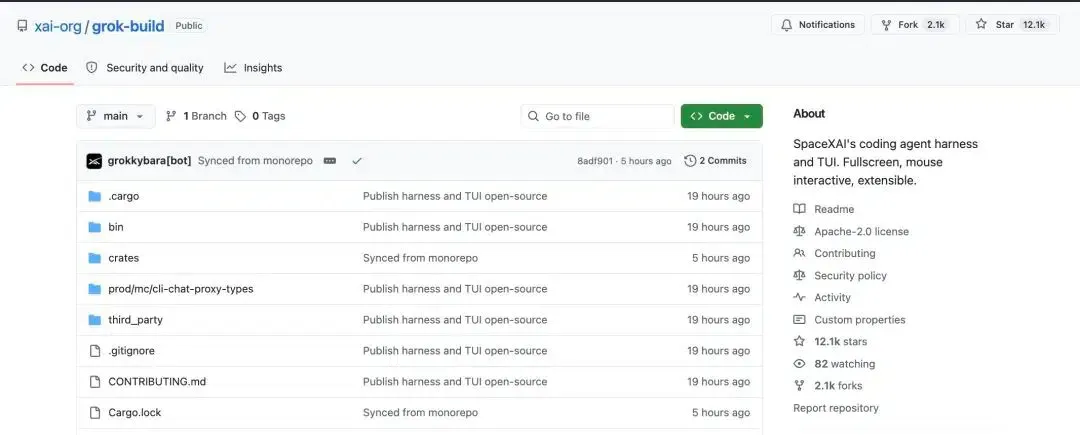
Task: Click the Cargo.lock file icon
Action: pyautogui.click(x=95, y=413)
